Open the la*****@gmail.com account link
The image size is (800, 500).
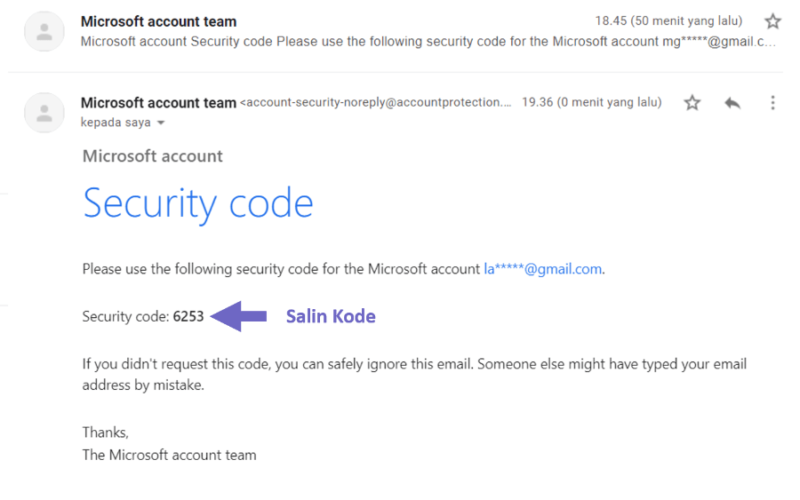click(542, 269)
